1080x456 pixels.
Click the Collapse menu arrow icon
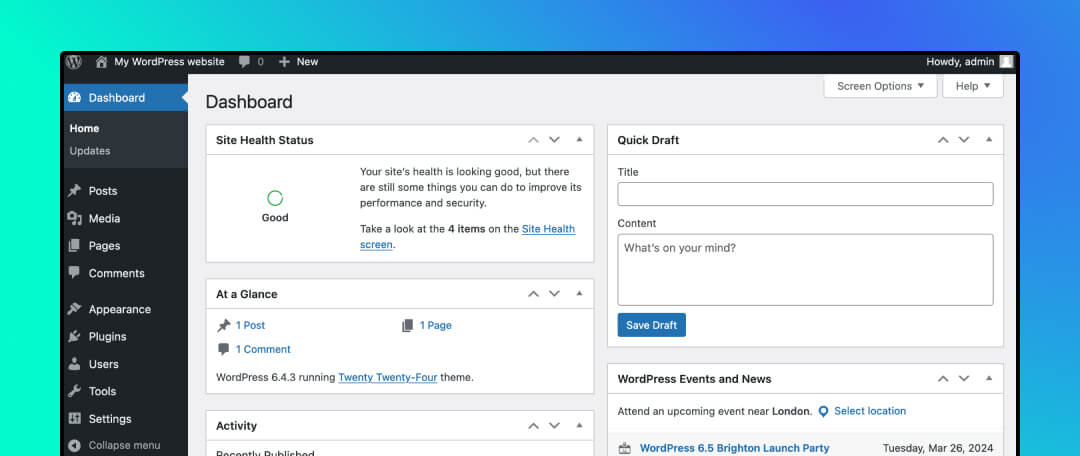click(x=74, y=446)
